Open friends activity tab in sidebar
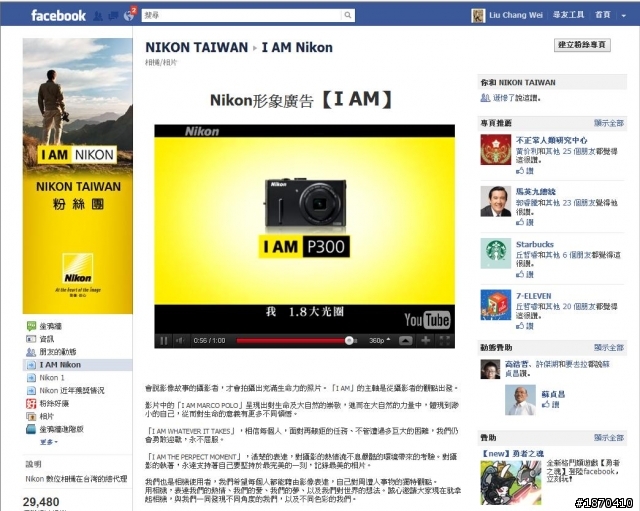This screenshot has width=640, height=511. pos(58,352)
